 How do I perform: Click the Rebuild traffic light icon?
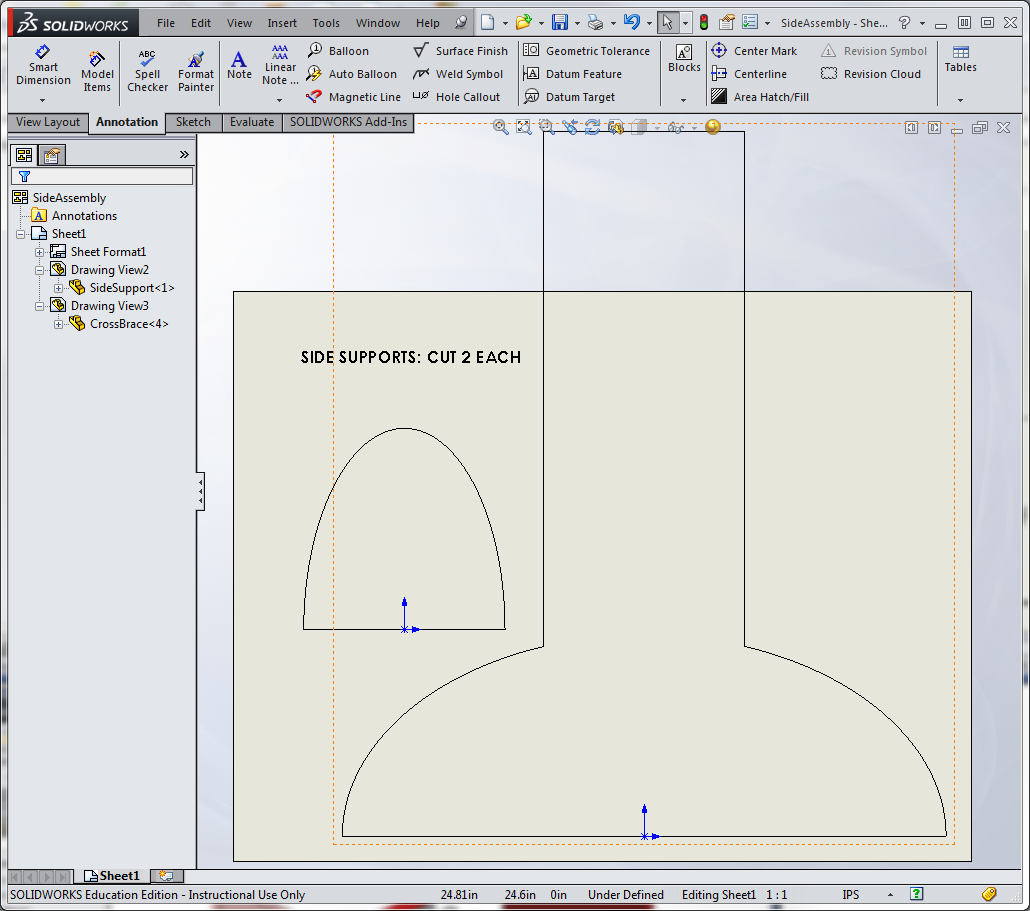pyautogui.click(x=704, y=22)
